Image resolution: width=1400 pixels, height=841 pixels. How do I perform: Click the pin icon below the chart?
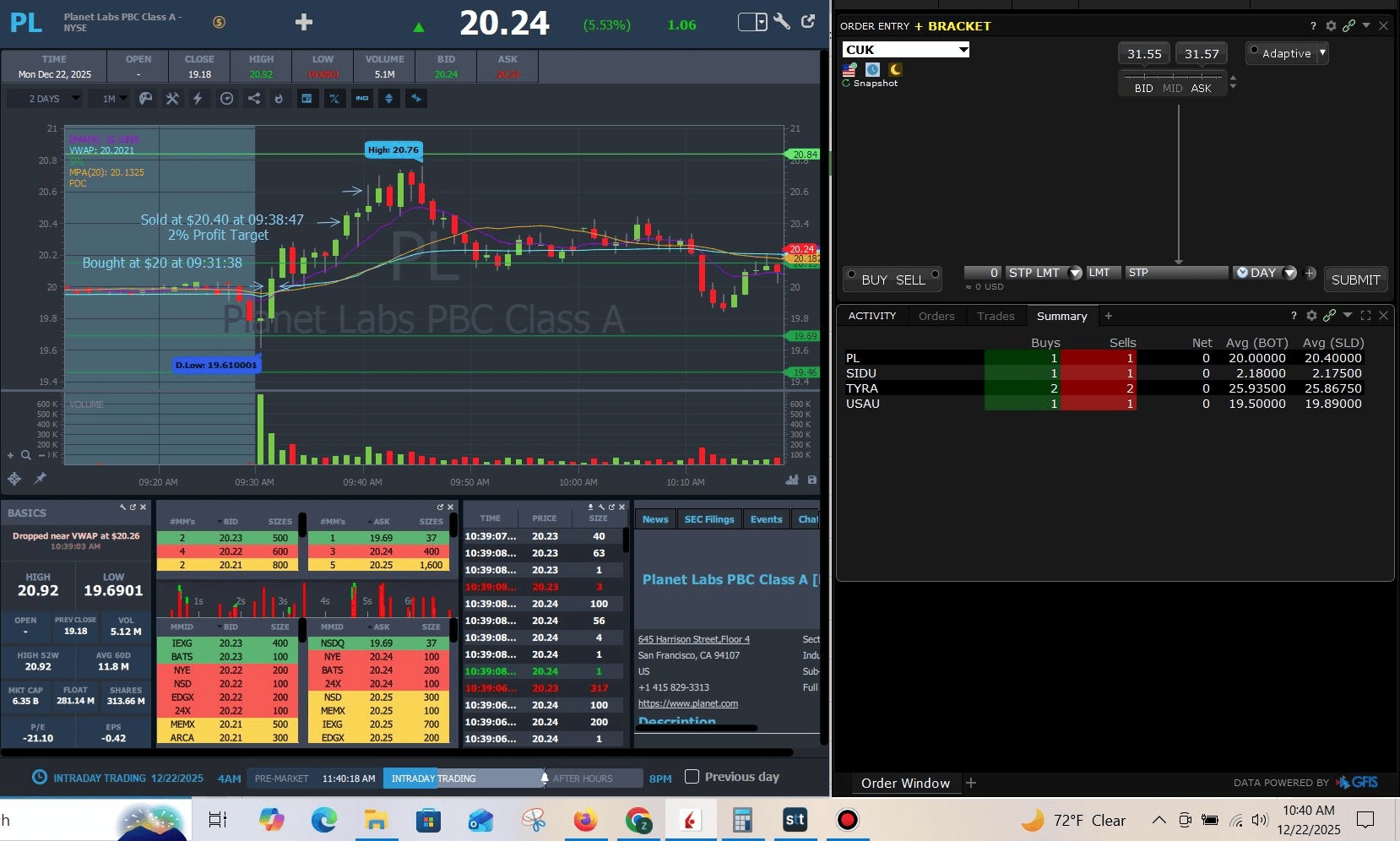click(40, 479)
